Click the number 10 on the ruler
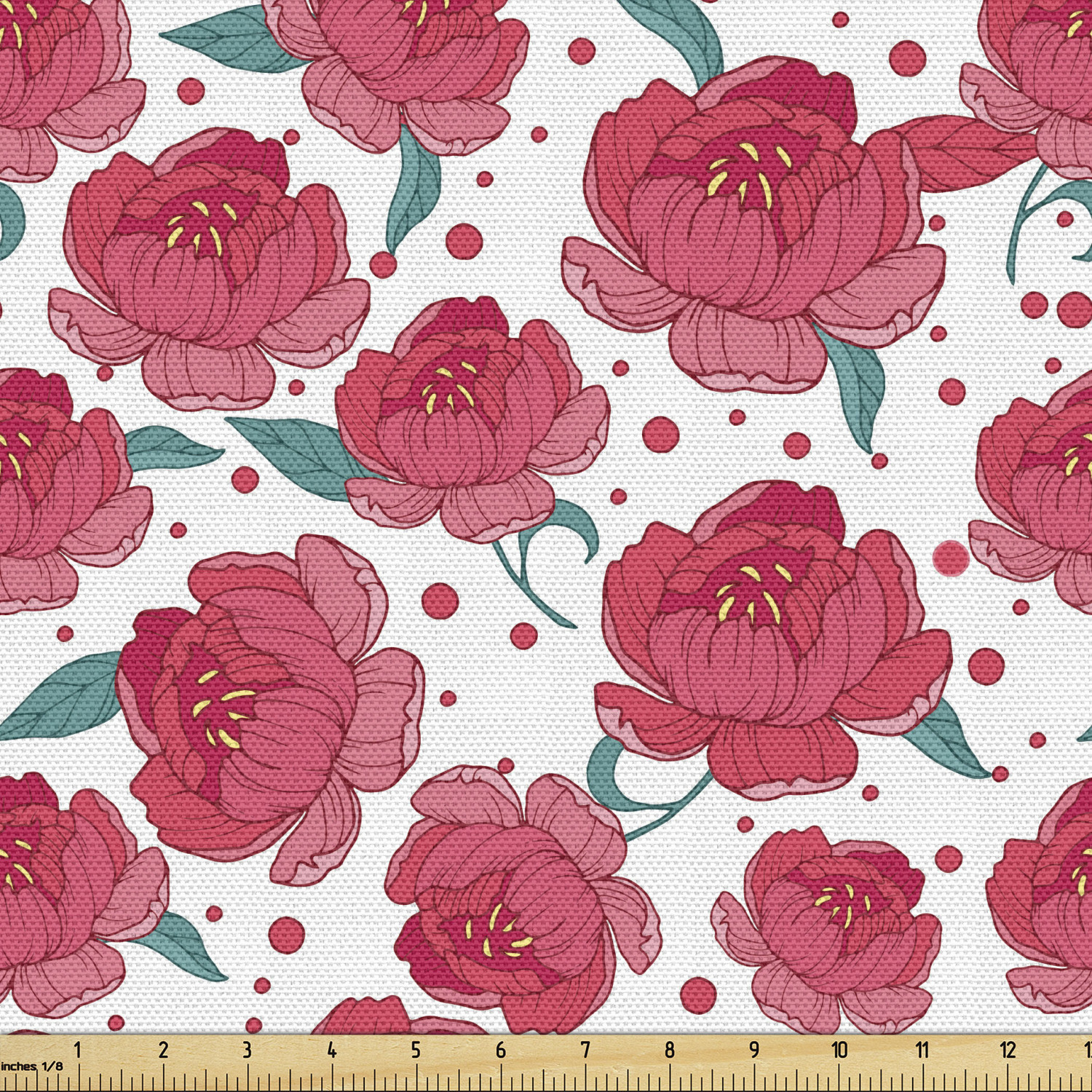The height and width of the screenshot is (1092, 1092). click(x=839, y=1050)
